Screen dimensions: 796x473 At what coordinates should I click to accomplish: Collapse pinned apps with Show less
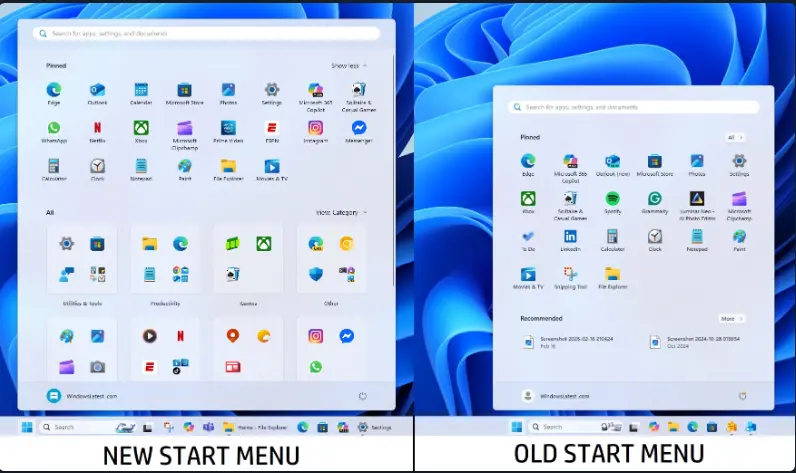tap(349, 65)
